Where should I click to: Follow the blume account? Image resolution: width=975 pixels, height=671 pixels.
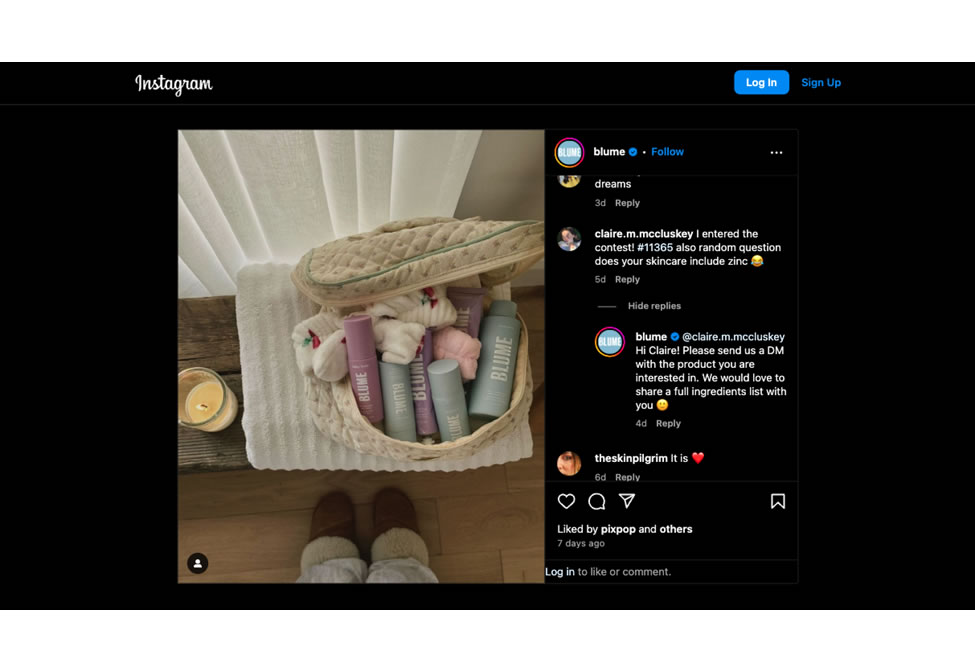pos(667,152)
